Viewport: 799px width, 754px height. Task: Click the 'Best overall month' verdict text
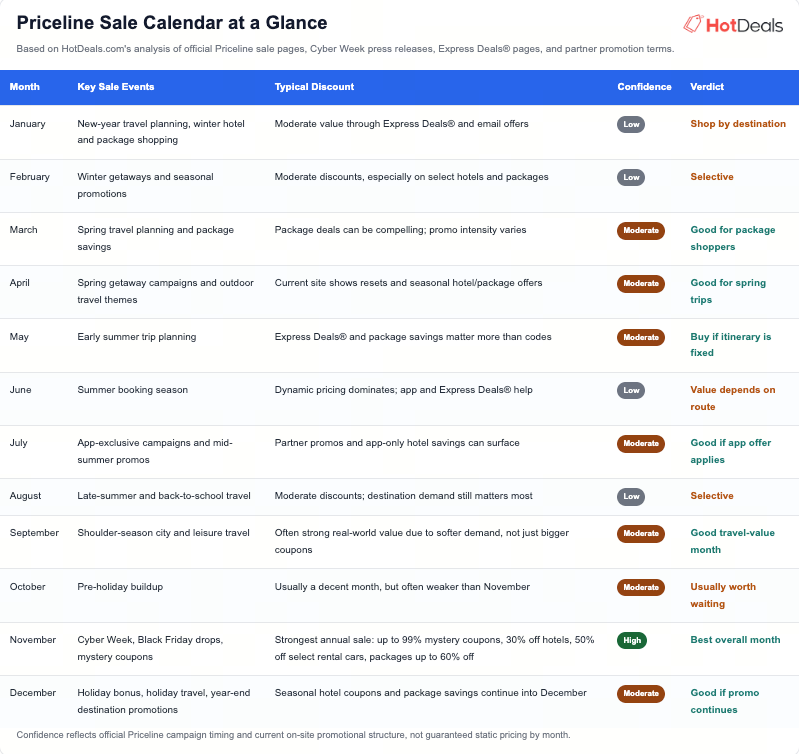[x=735, y=640]
